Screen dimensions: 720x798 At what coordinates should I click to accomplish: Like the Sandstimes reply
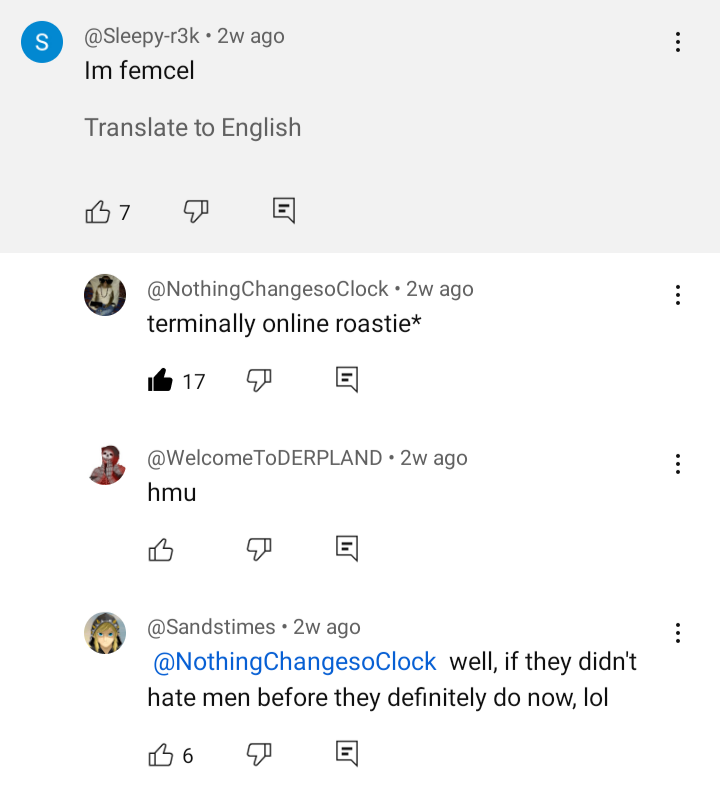[x=160, y=755]
